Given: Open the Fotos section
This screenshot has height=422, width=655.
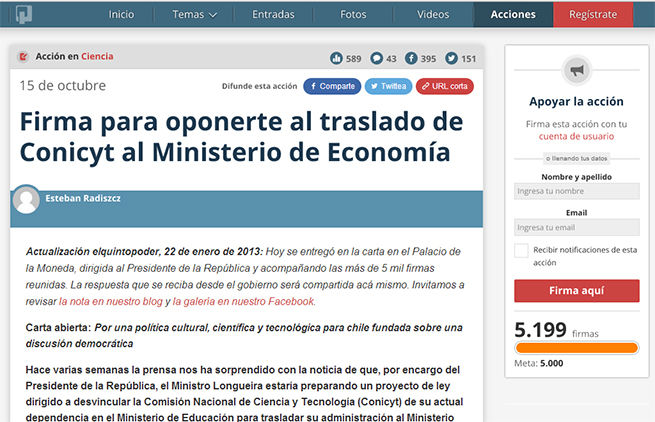Looking at the screenshot, I should pyautogui.click(x=353, y=14).
